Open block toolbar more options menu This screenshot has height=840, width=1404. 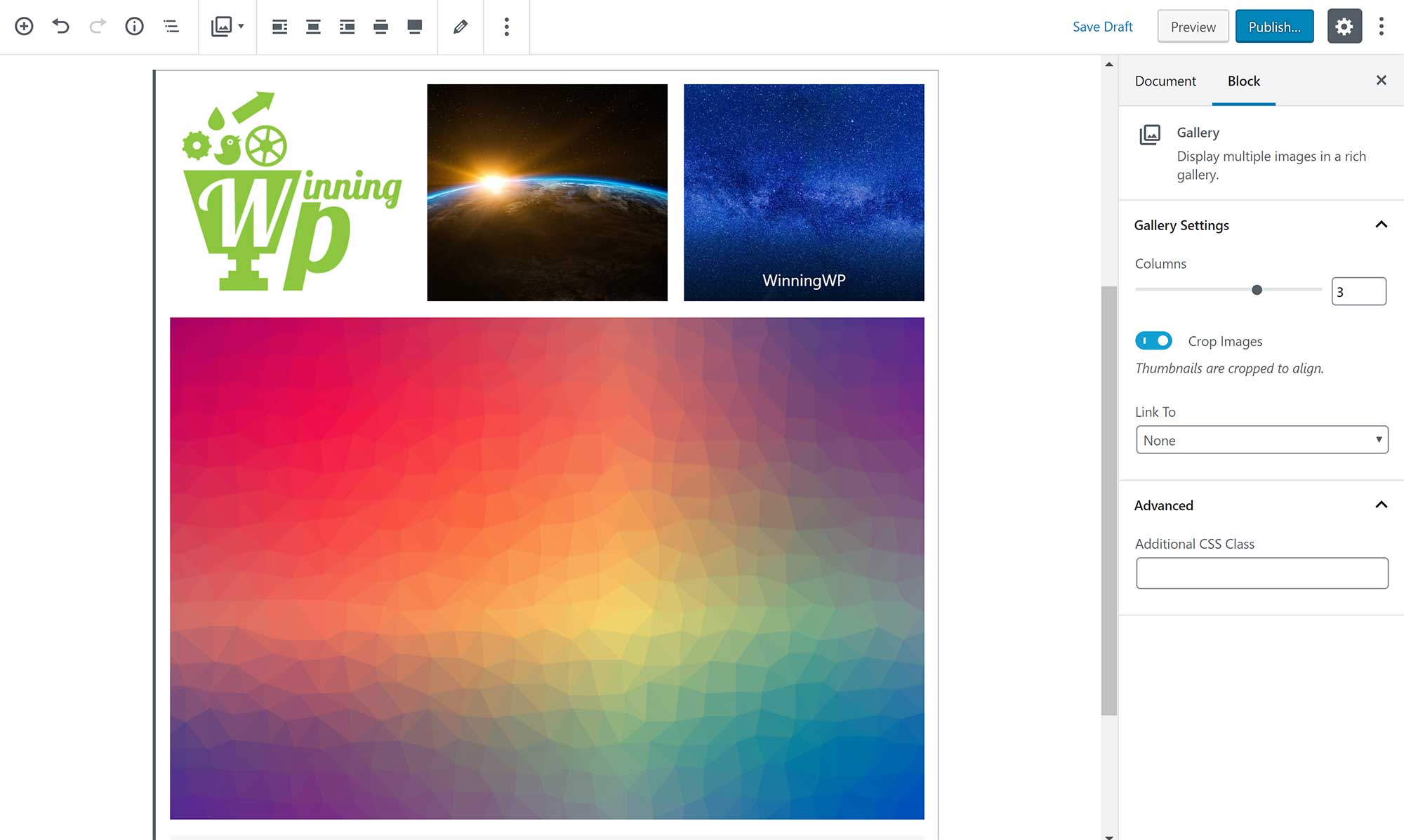click(x=506, y=27)
